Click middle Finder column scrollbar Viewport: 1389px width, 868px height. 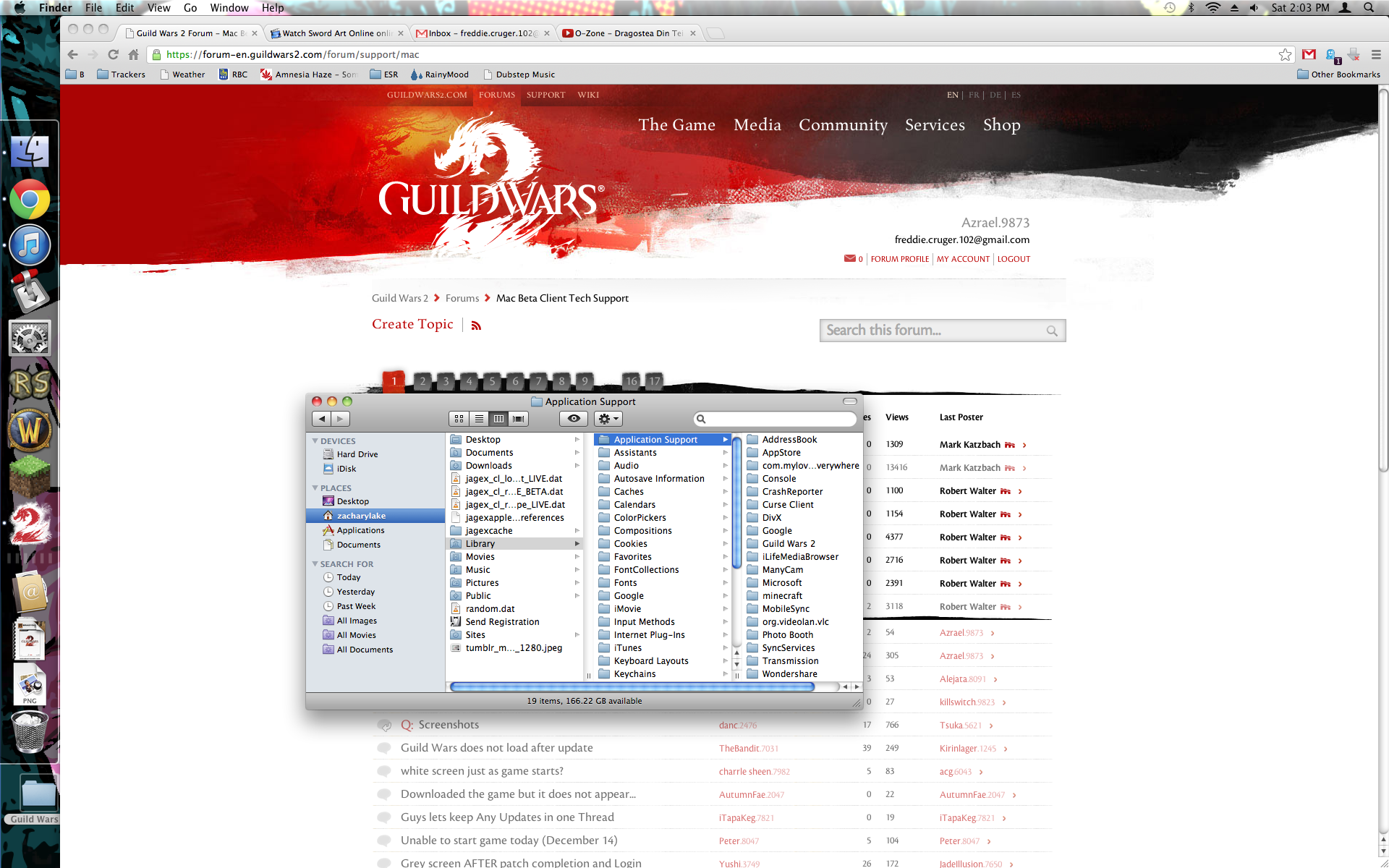coord(736,502)
